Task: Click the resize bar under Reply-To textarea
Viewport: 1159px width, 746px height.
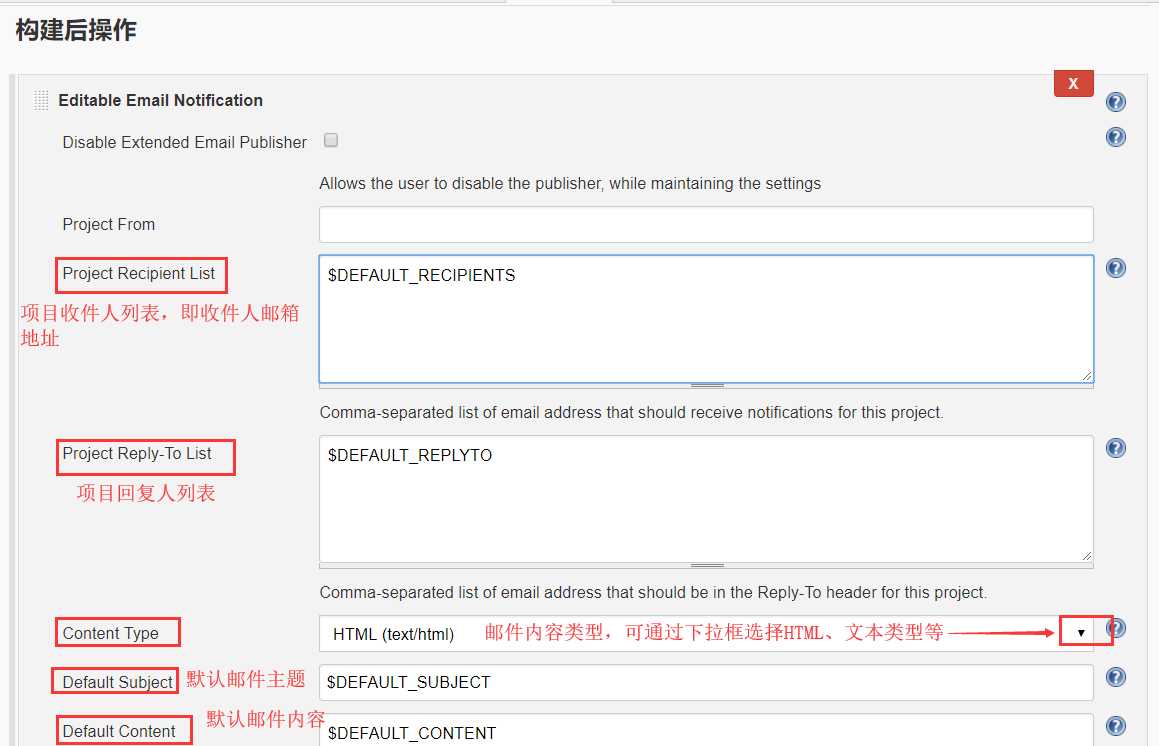Action: pyautogui.click(x=706, y=566)
